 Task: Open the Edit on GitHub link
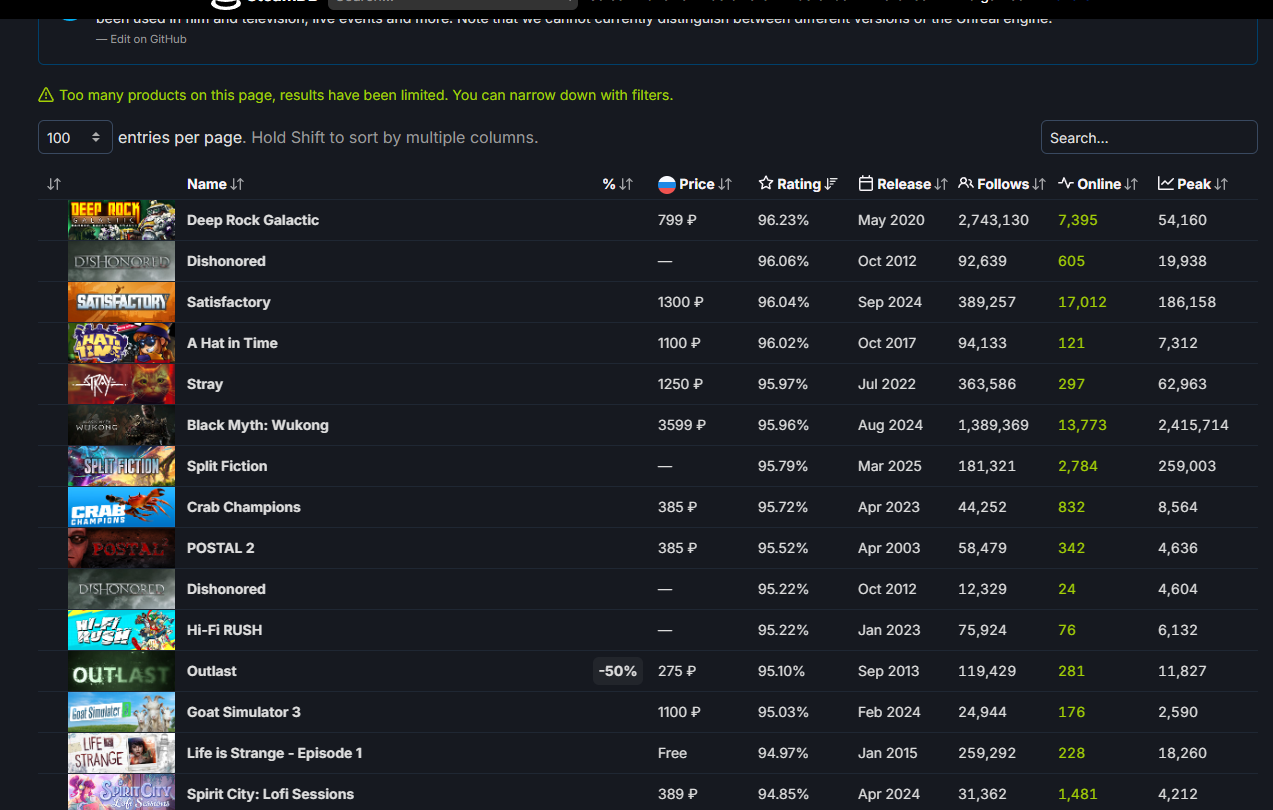point(148,39)
